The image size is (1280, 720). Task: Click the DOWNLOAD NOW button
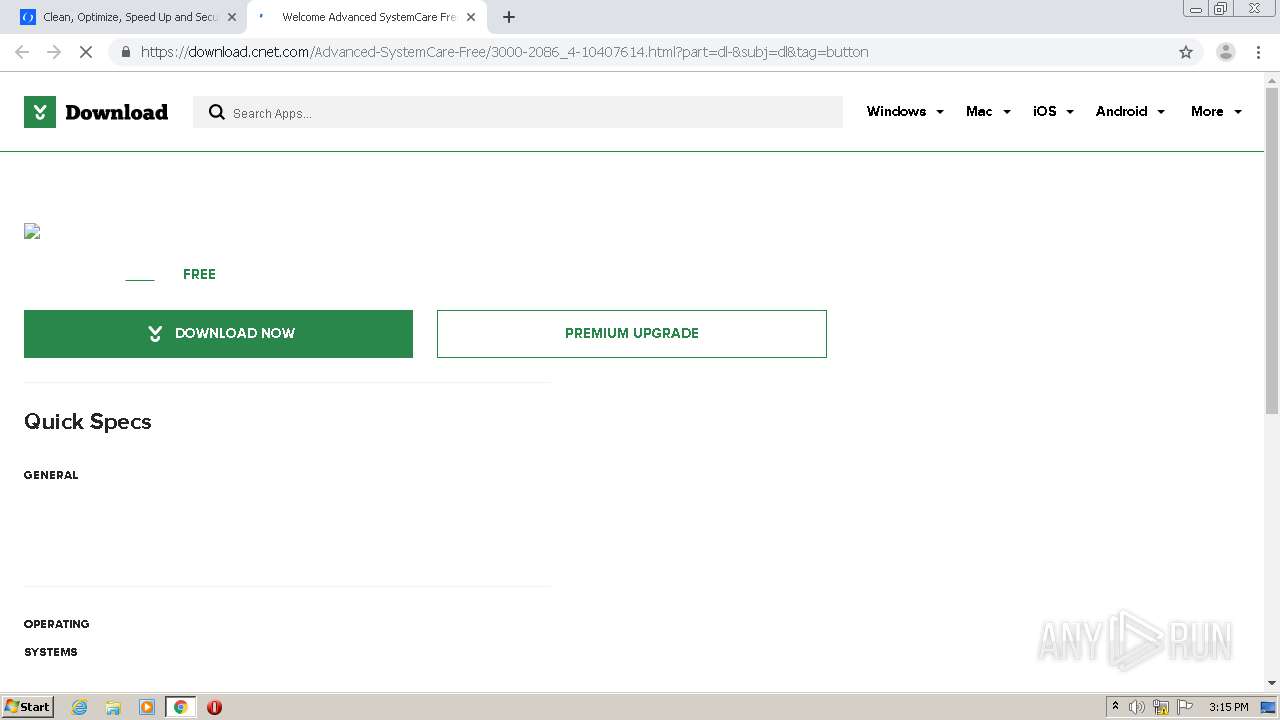coord(218,334)
